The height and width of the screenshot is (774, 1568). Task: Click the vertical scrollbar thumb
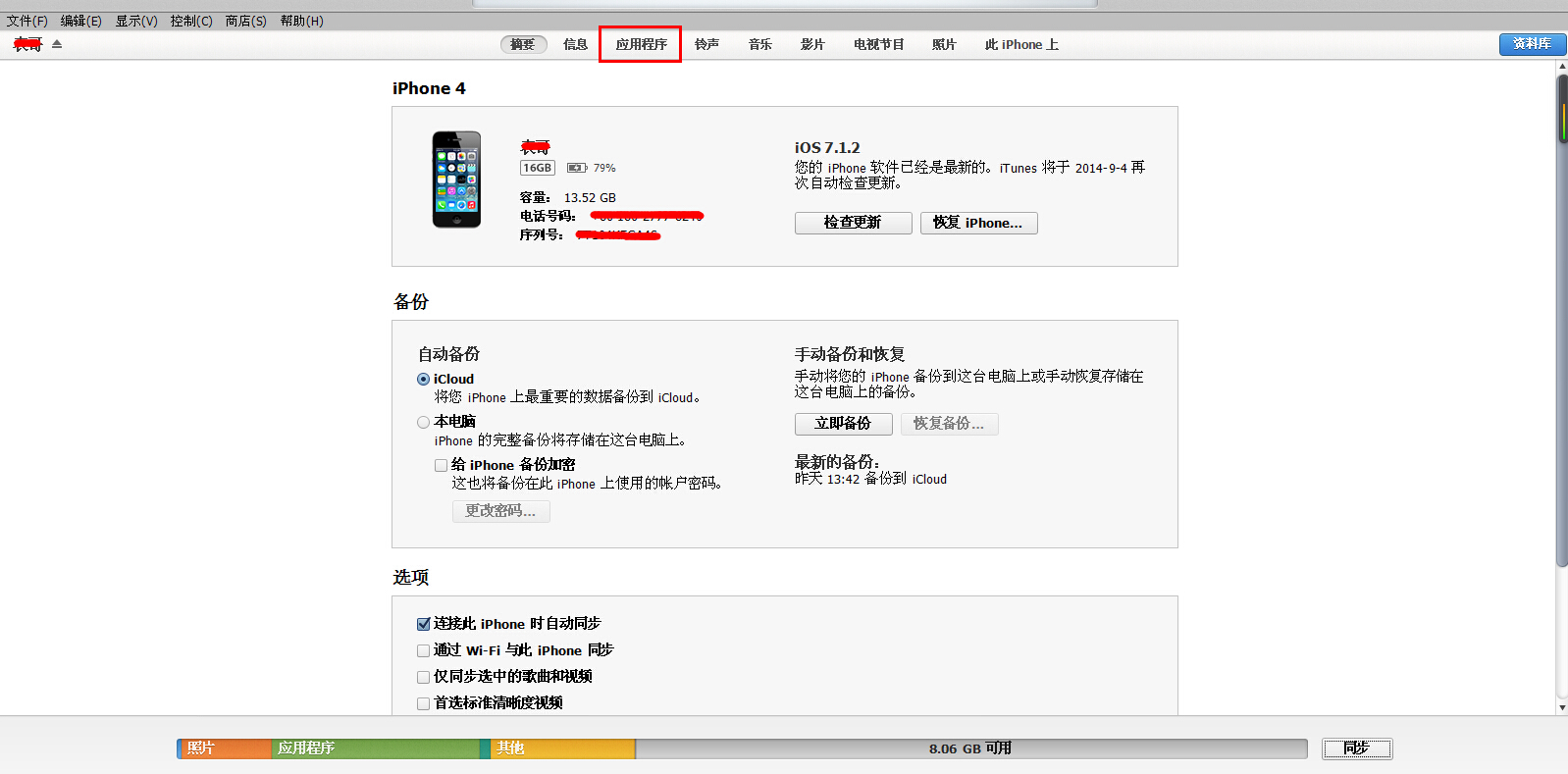pos(1561,320)
